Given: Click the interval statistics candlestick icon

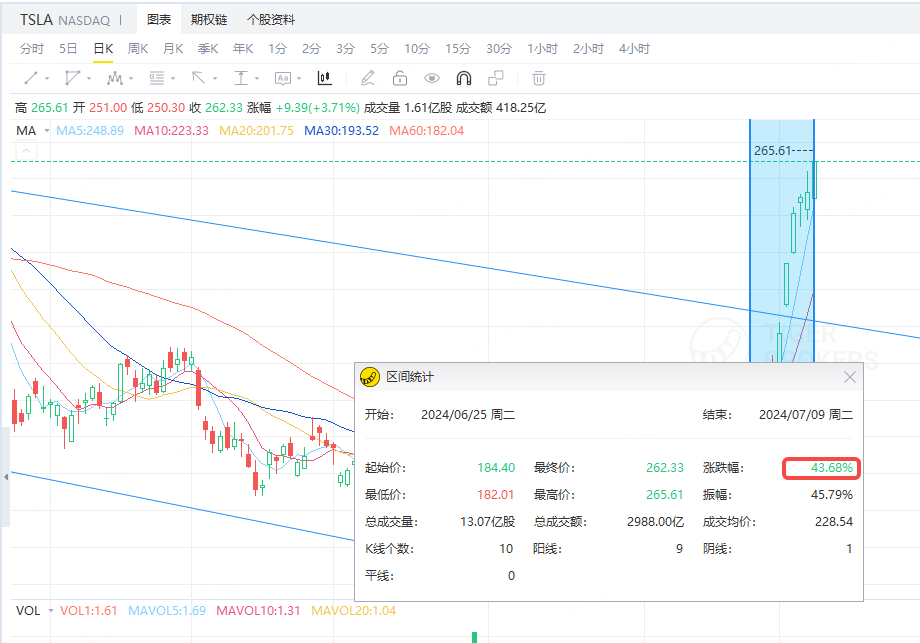Looking at the screenshot, I should (x=324, y=78).
